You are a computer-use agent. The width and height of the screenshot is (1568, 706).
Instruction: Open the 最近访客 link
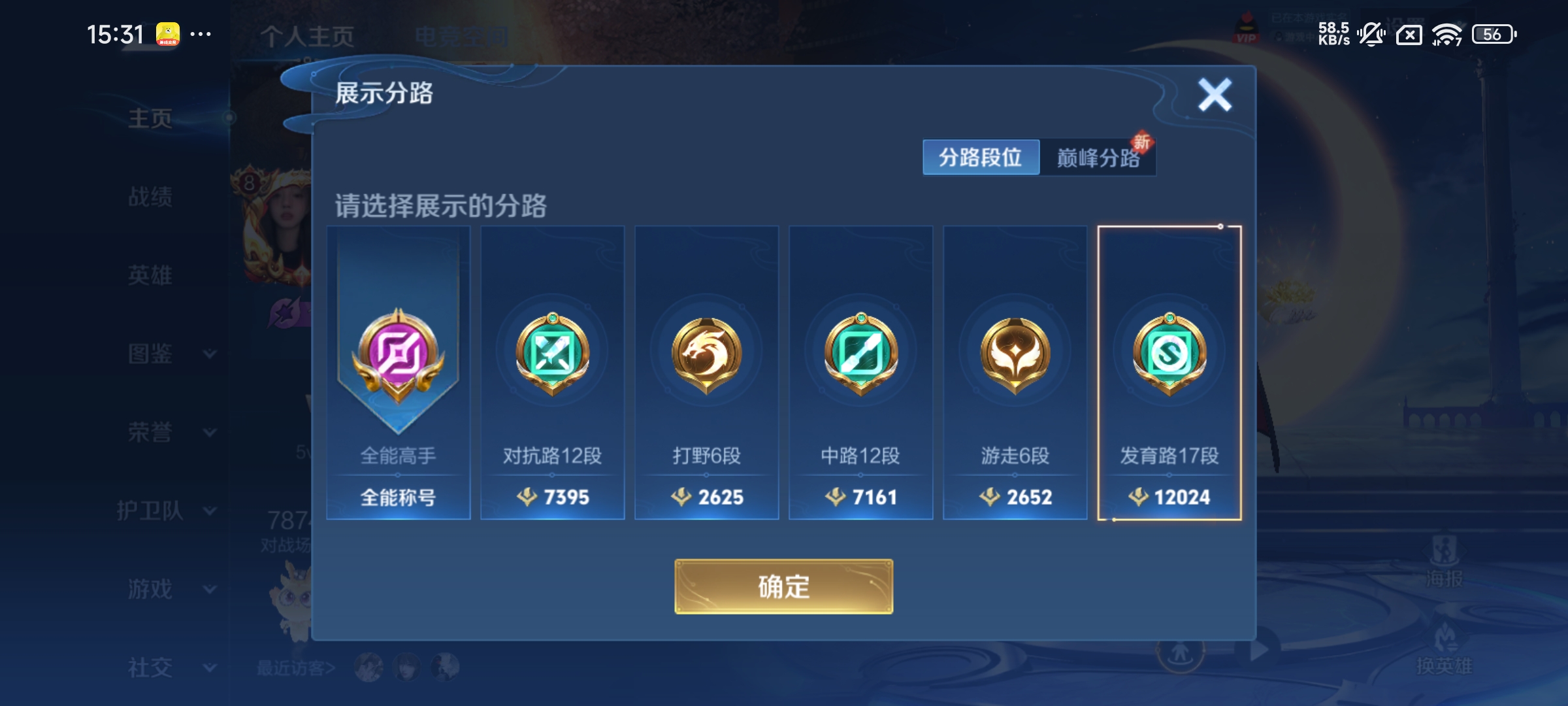click(x=296, y=667)
